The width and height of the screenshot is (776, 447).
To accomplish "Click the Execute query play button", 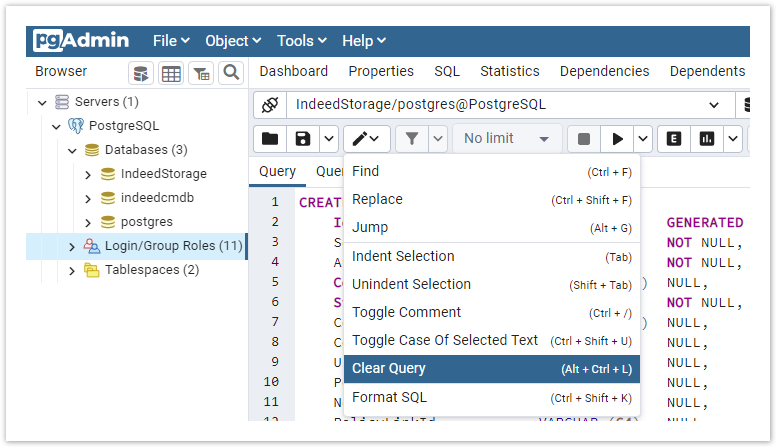I will (618, 139).
